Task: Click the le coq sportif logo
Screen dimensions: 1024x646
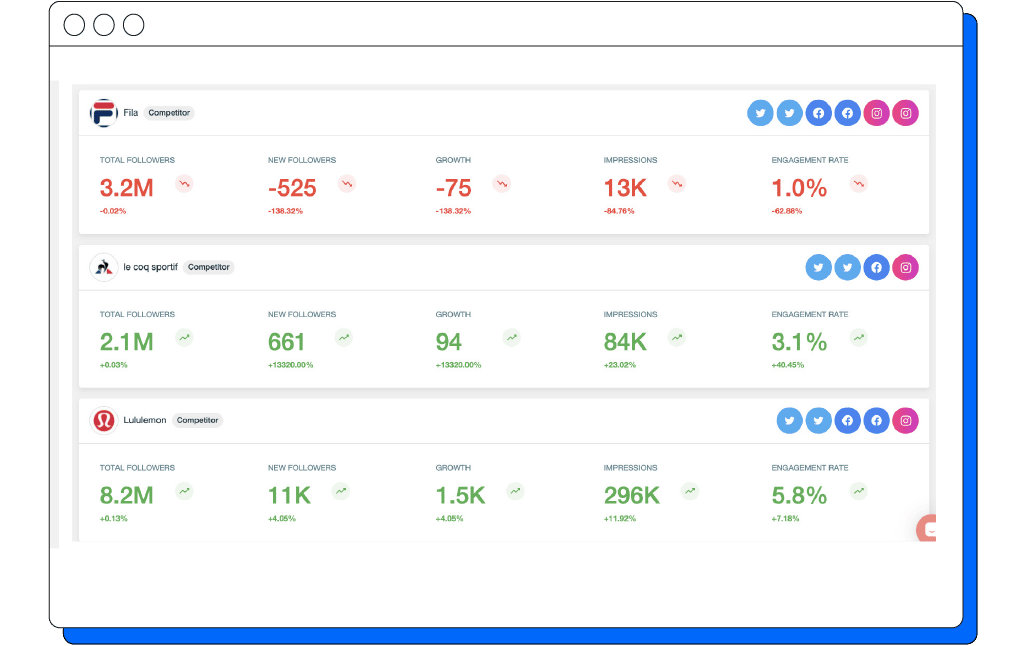Action: click(103, 267)
